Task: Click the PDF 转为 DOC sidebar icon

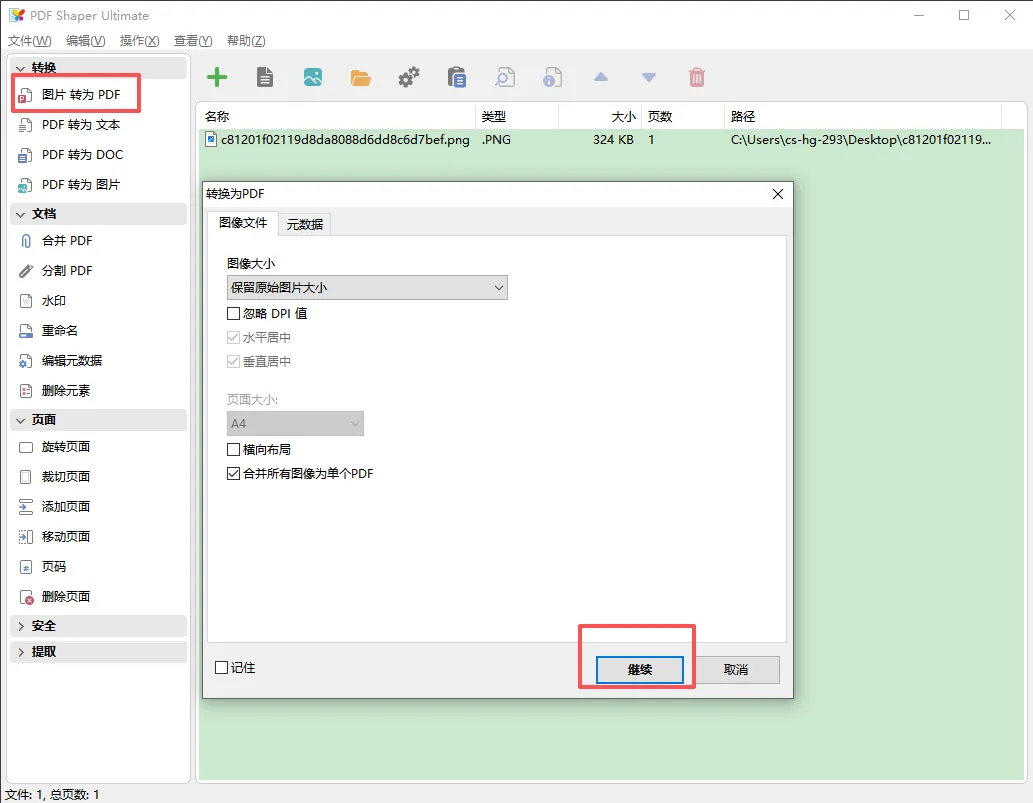Action: 25,155
